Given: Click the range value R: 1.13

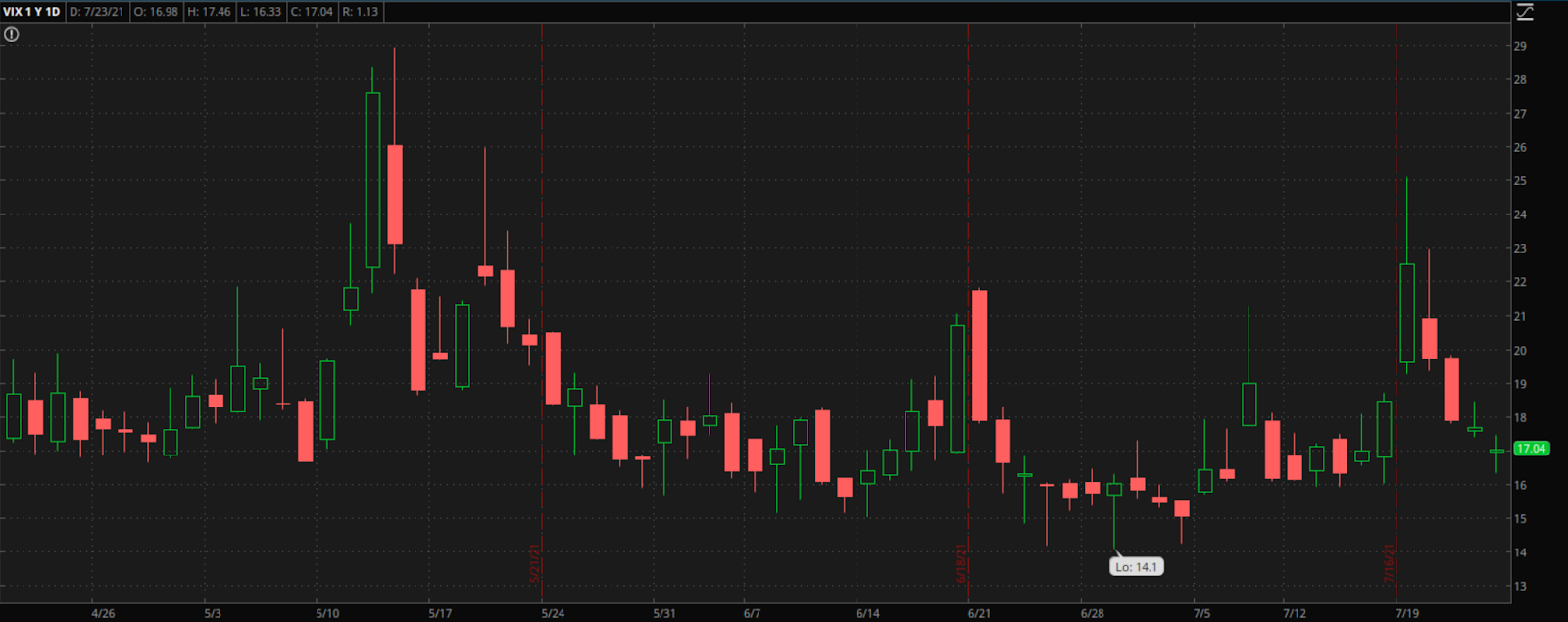Looking at the screenshot, I should 361,12.
